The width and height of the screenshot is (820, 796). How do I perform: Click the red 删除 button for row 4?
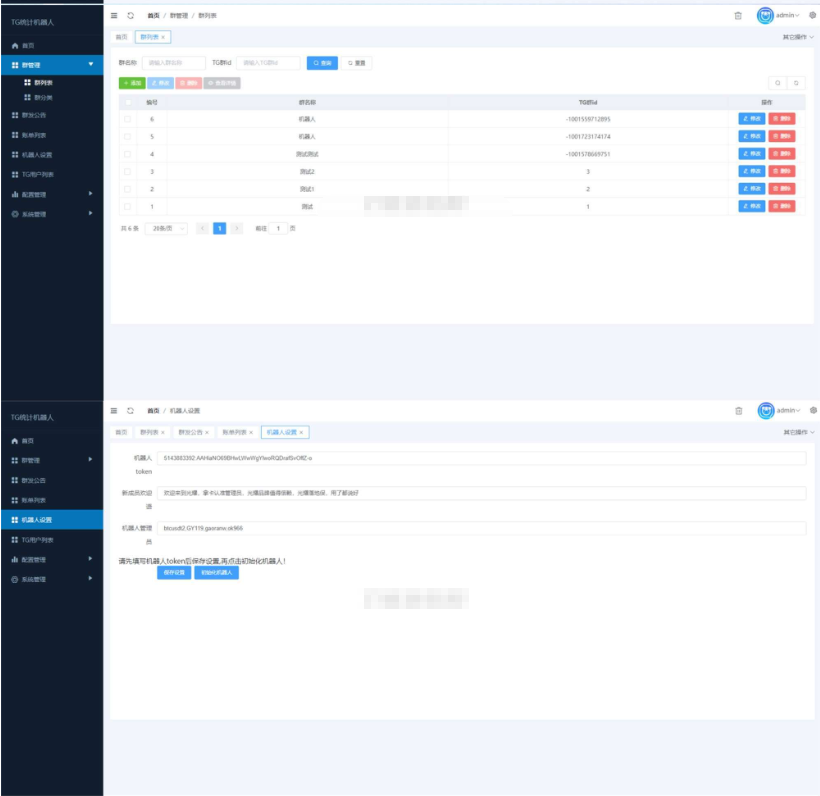[782, 154]
